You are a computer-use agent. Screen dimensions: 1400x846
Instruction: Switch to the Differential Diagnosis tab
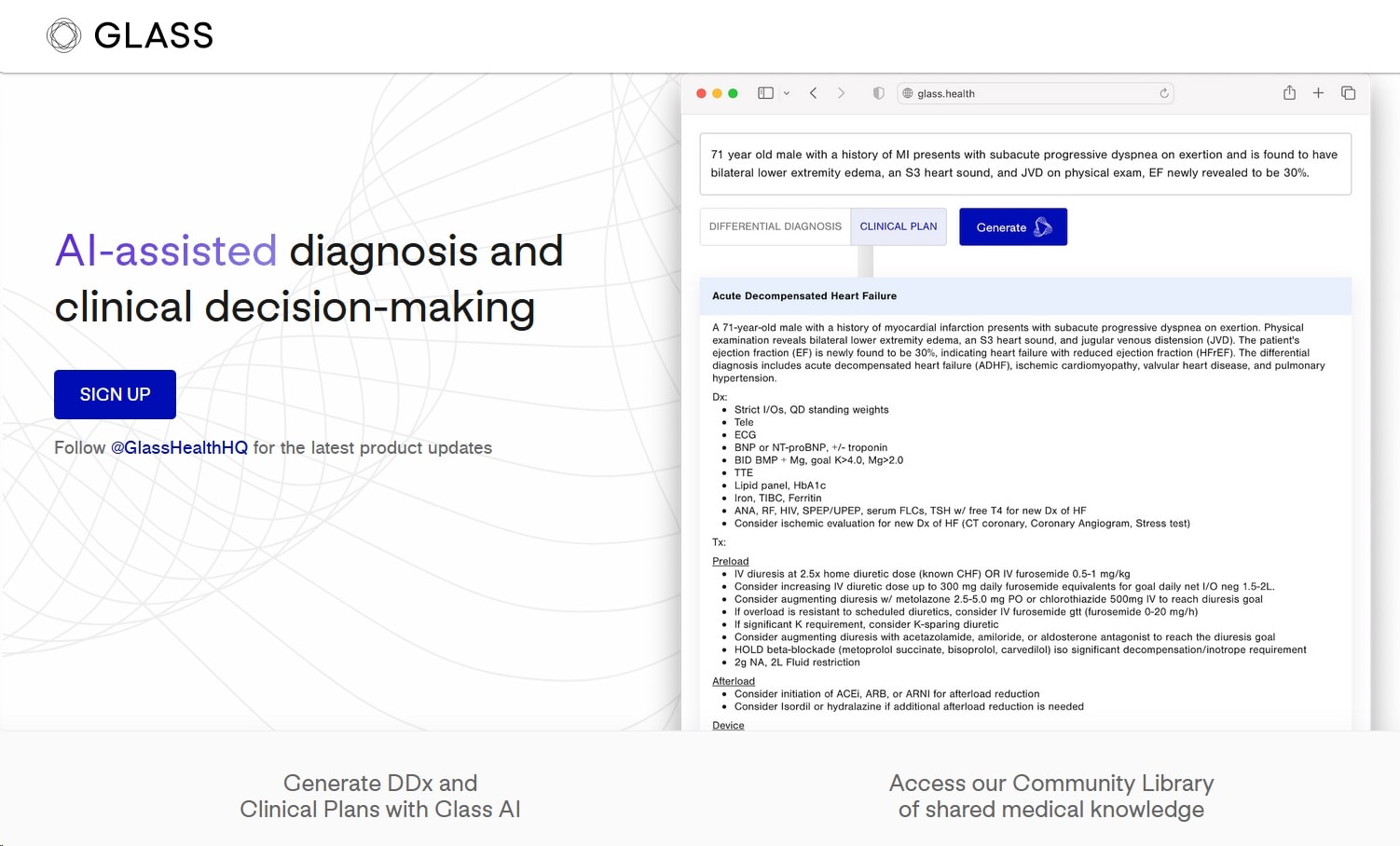[775, 226]
